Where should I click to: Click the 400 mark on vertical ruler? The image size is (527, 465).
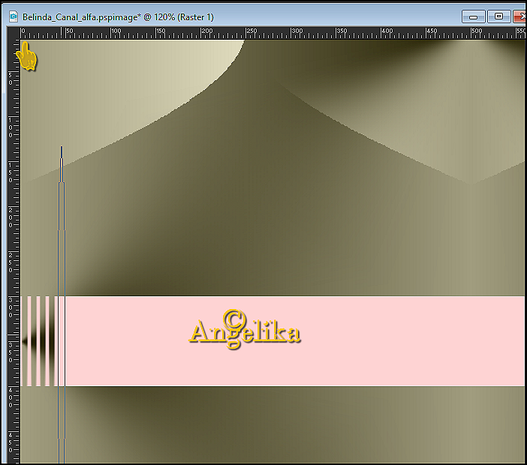(10, 397)
